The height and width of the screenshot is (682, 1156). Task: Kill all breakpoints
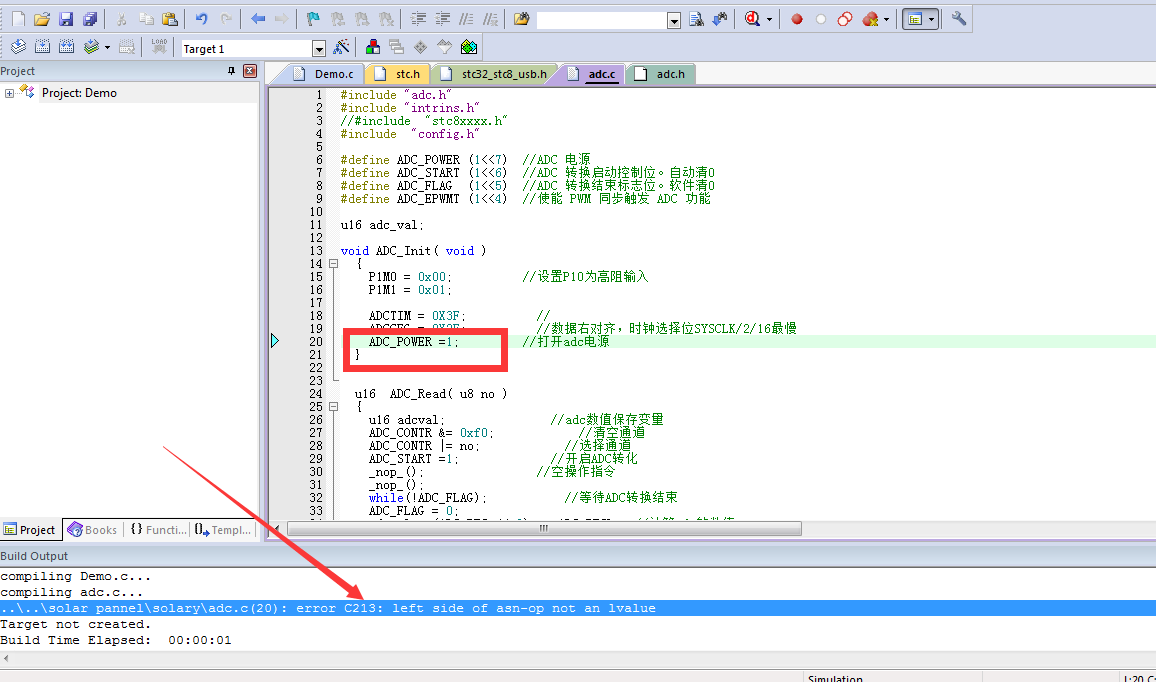tap(871, 19)
